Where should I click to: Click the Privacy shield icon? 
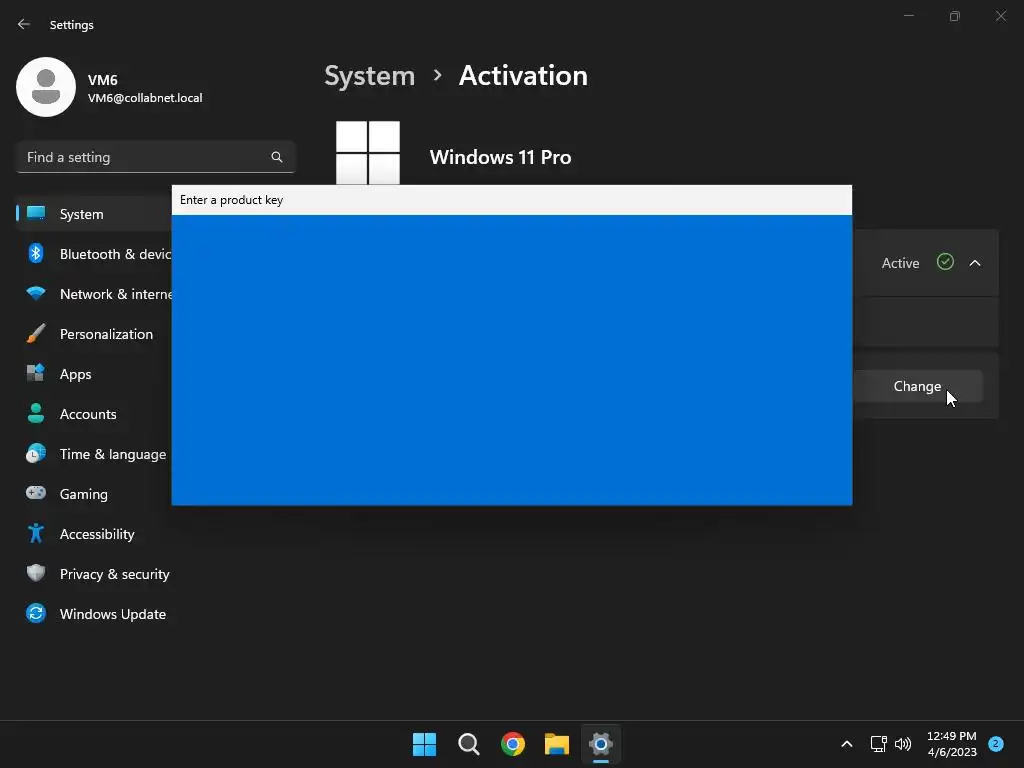(x=36, y=573)
